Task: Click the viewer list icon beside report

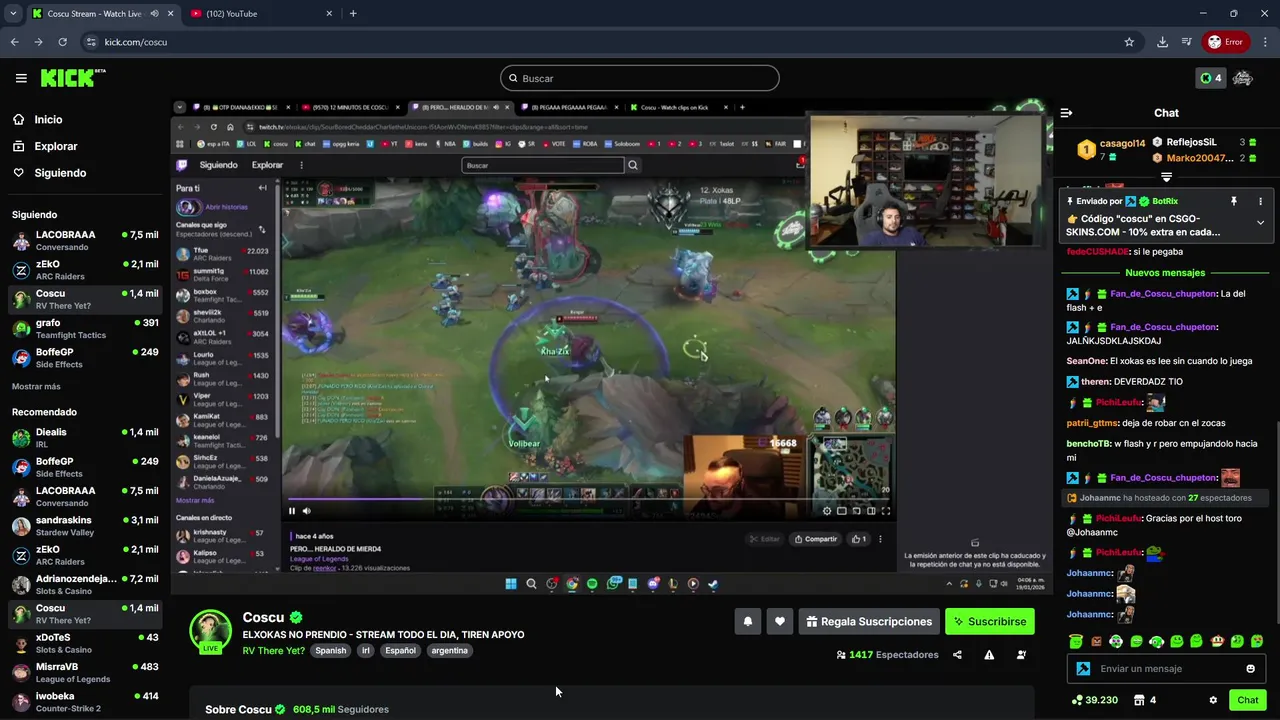Action: pos(1021,655)
